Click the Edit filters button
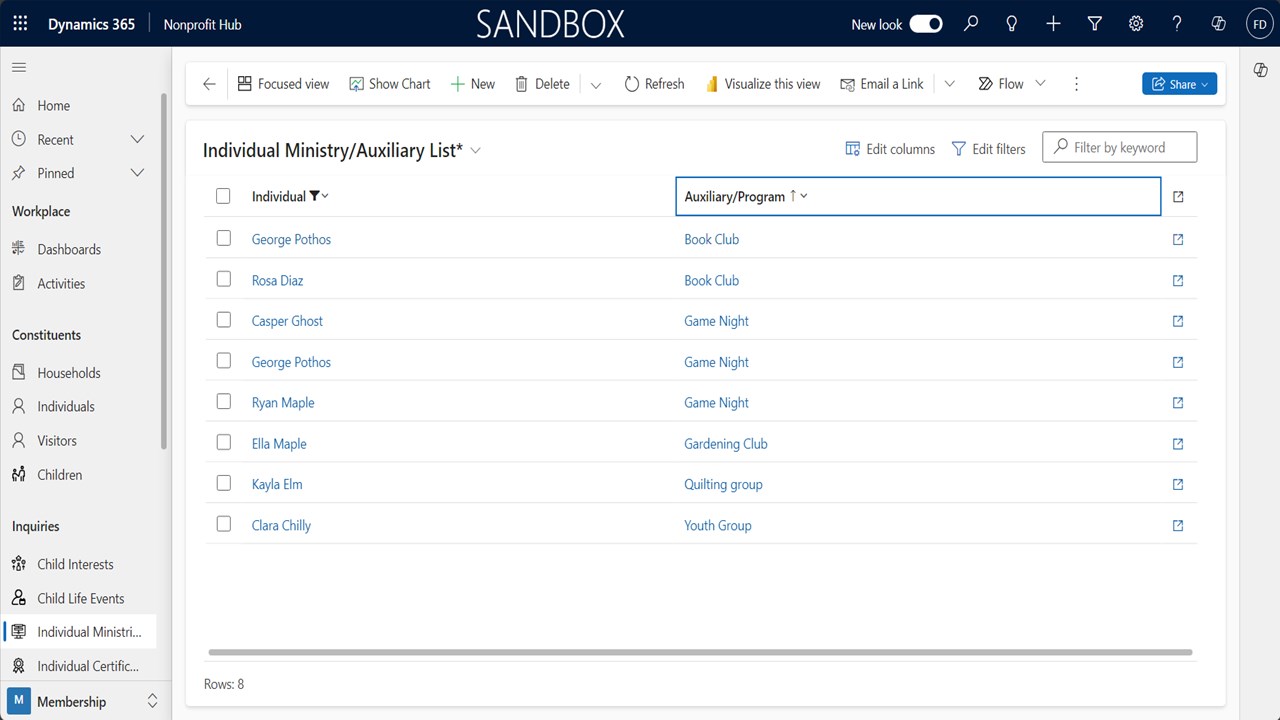This screenshot has width=1280, height=720. click(x=988, y=149)
